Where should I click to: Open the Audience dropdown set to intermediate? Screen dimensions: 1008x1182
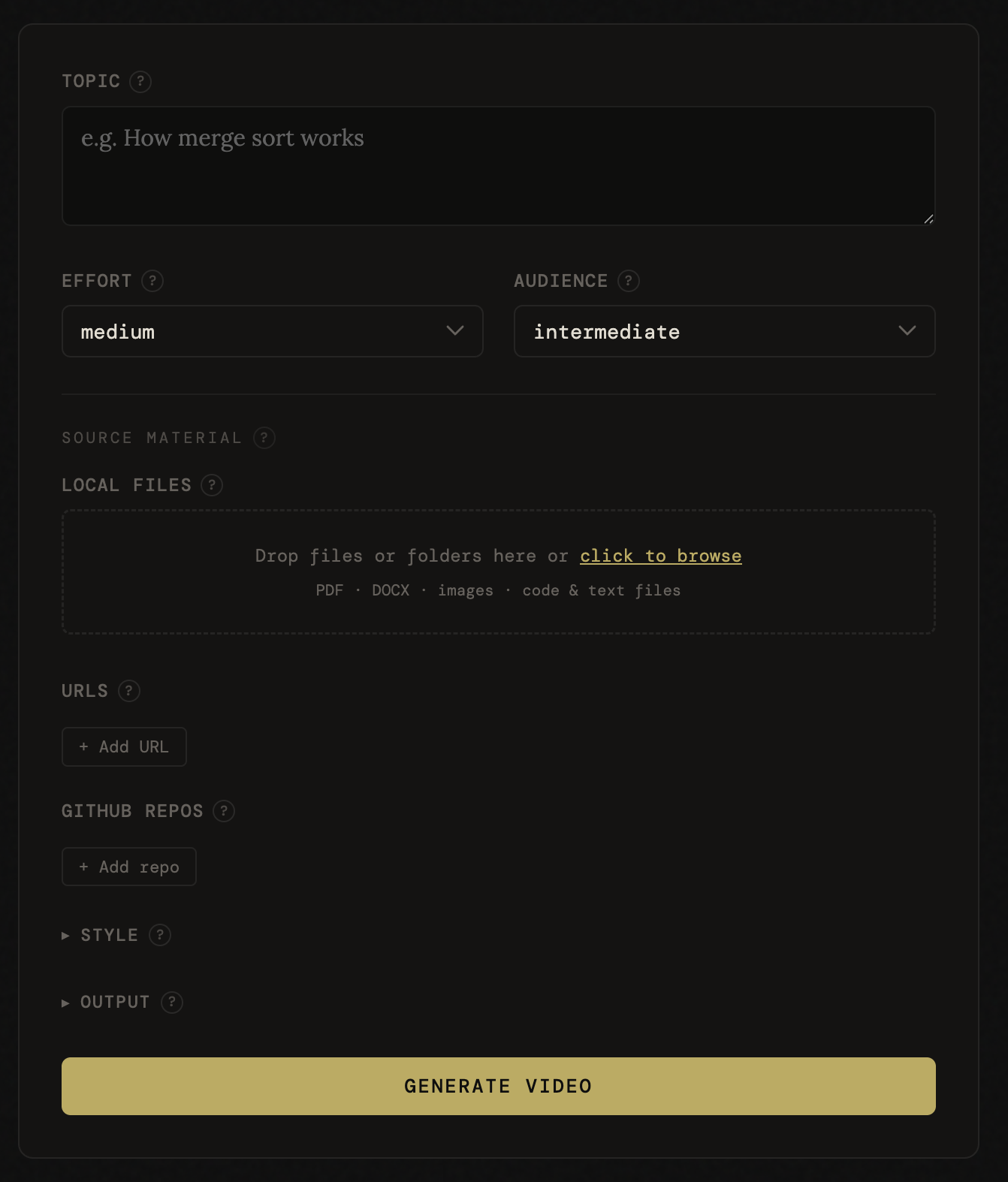click(724, 331)
